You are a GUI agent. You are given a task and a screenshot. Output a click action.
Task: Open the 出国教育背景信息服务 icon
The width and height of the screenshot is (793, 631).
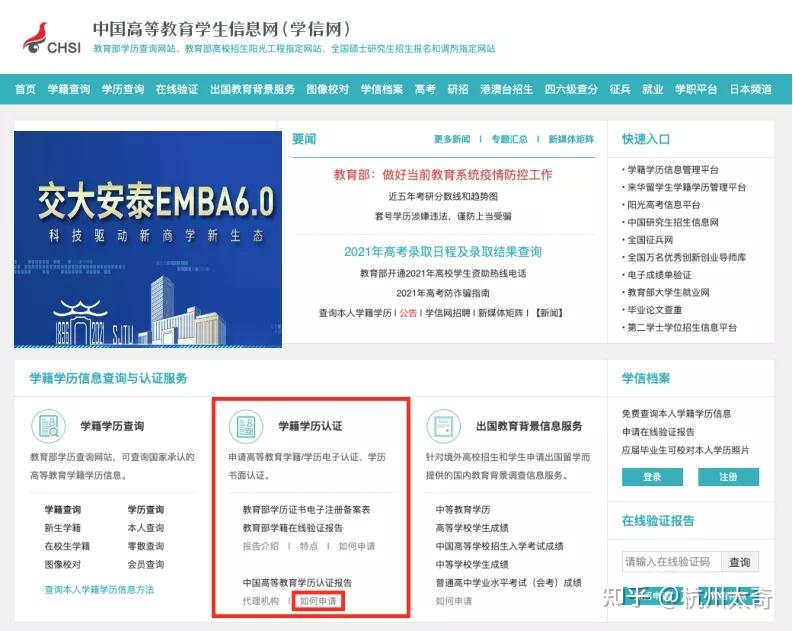(x=444, y=426)
